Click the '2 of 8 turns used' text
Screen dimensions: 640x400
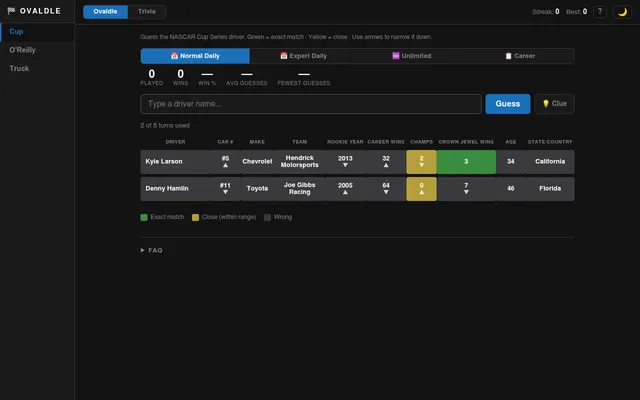coord(165,126)
